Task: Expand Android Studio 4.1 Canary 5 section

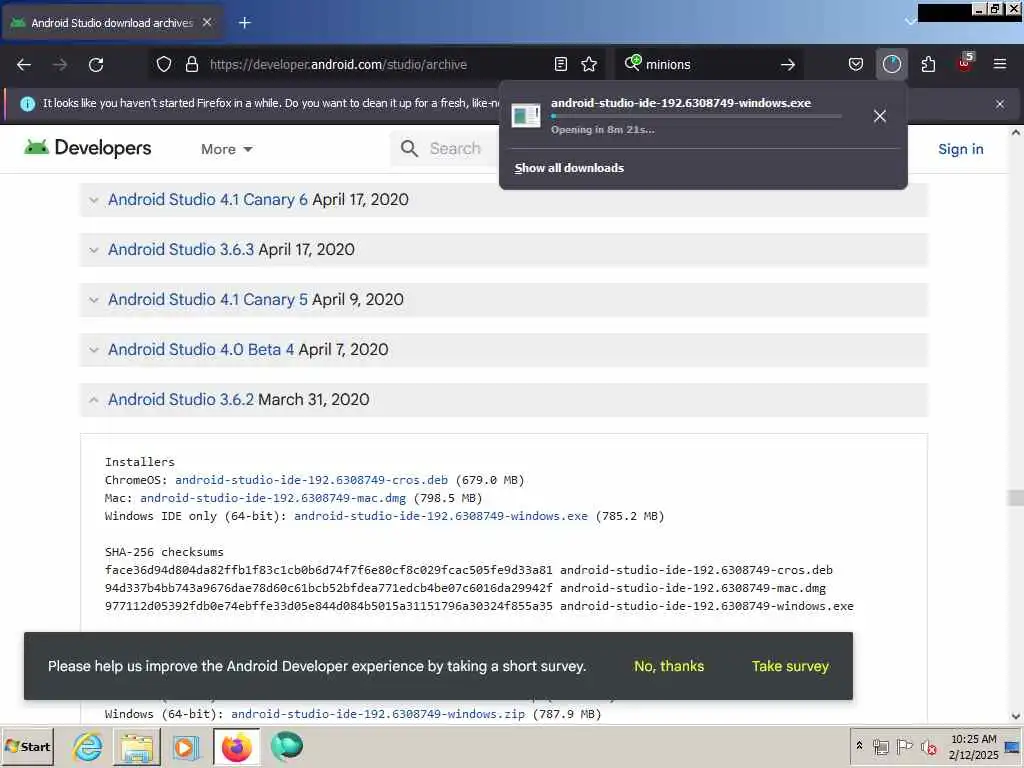Action: 93,300
